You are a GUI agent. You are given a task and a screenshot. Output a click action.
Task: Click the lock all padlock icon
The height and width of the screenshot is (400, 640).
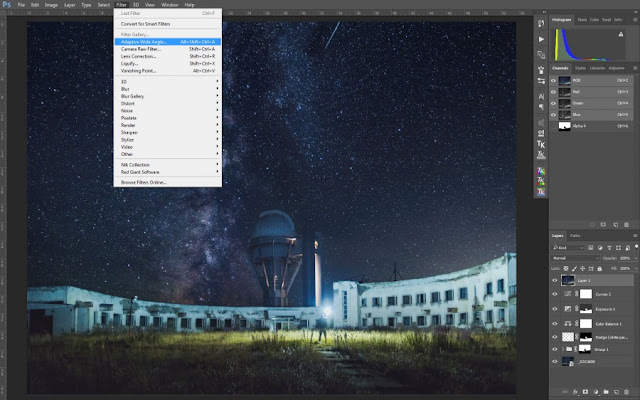coord(600,269)
